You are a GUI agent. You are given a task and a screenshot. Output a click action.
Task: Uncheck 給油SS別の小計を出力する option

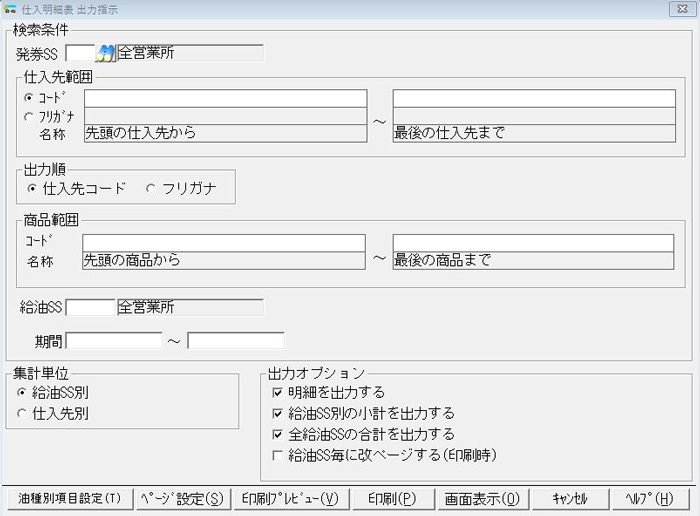pos(278,413)
